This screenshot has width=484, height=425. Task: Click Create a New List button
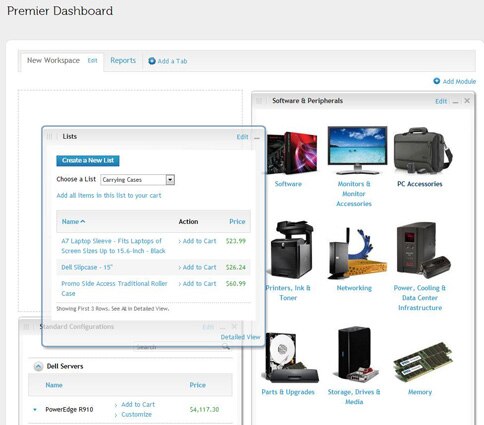point(88,161)
